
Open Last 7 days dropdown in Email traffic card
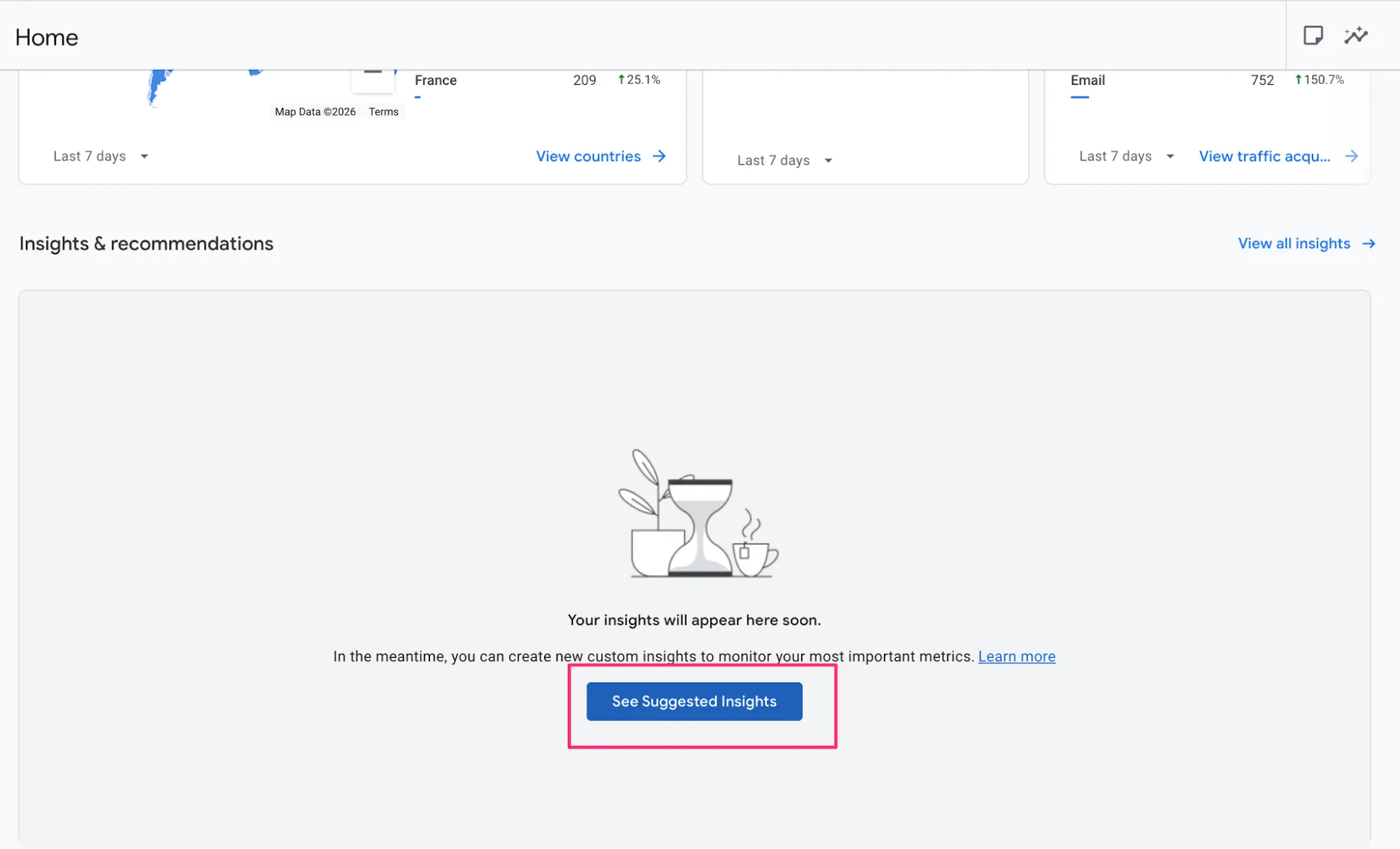tap(1126, 156)
